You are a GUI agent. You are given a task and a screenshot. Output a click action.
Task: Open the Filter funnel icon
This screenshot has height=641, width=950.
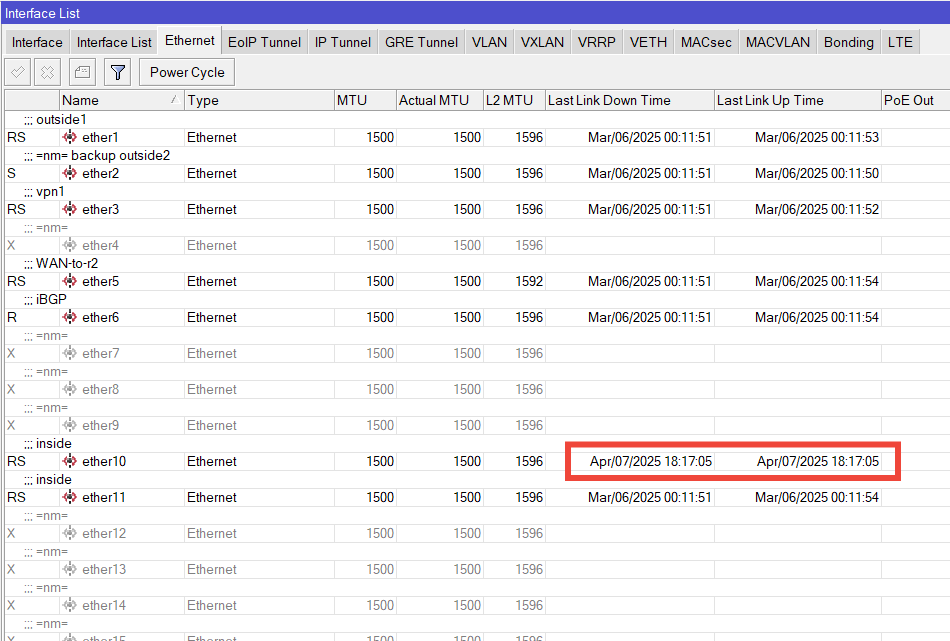tap(118, 73)
